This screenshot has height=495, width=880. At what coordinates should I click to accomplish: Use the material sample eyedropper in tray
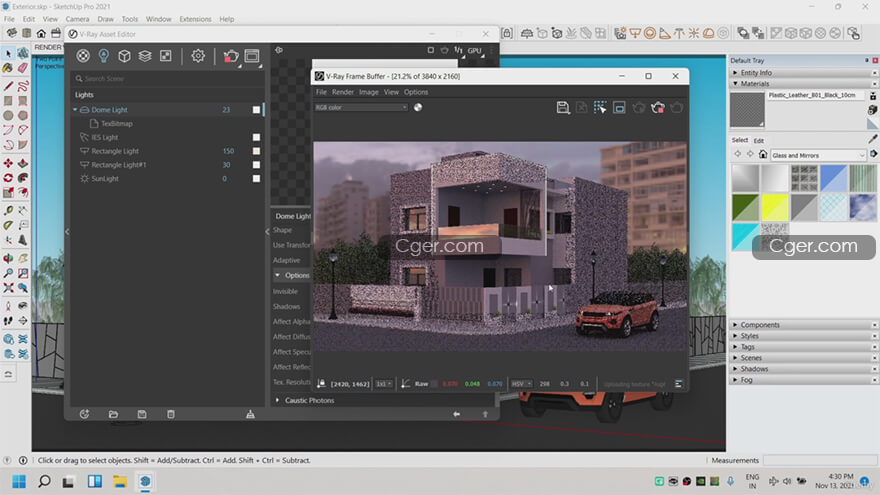coord(873,139)
